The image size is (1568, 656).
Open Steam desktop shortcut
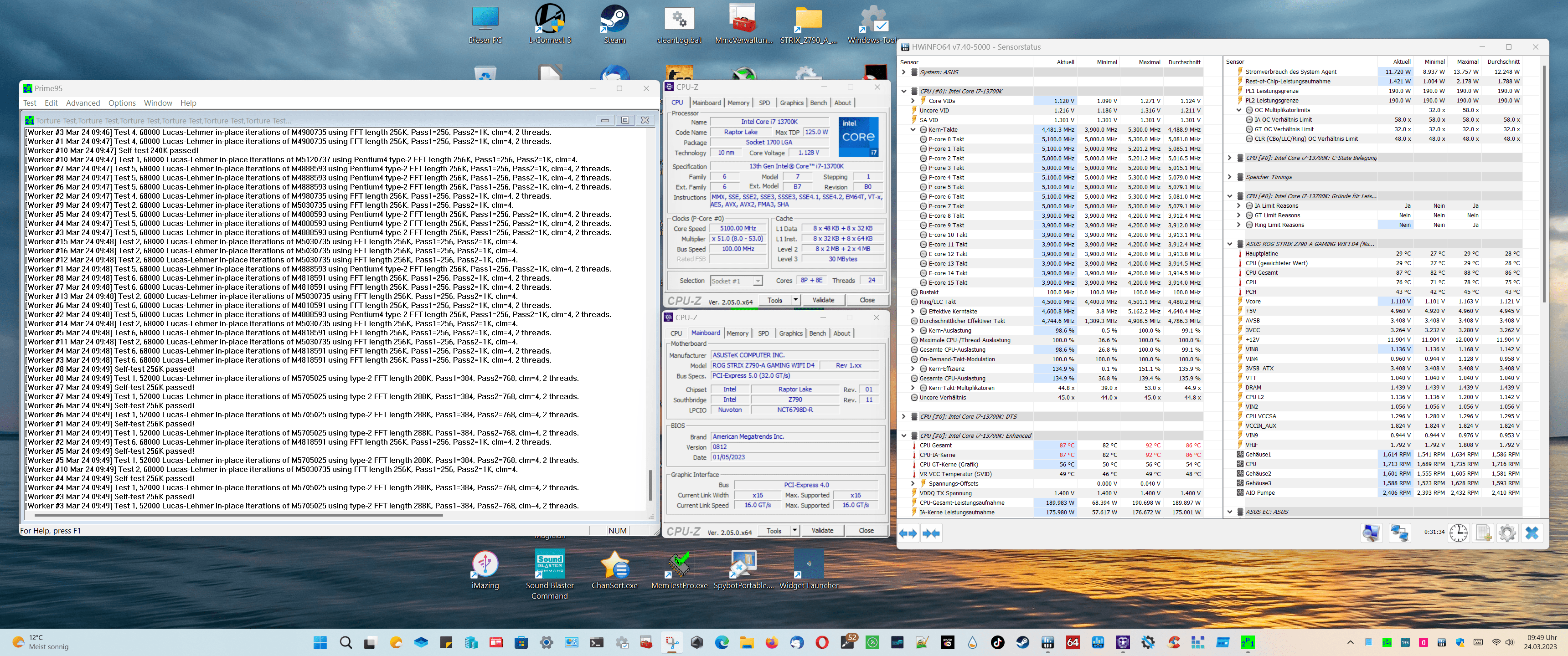[x=614, y=24]
